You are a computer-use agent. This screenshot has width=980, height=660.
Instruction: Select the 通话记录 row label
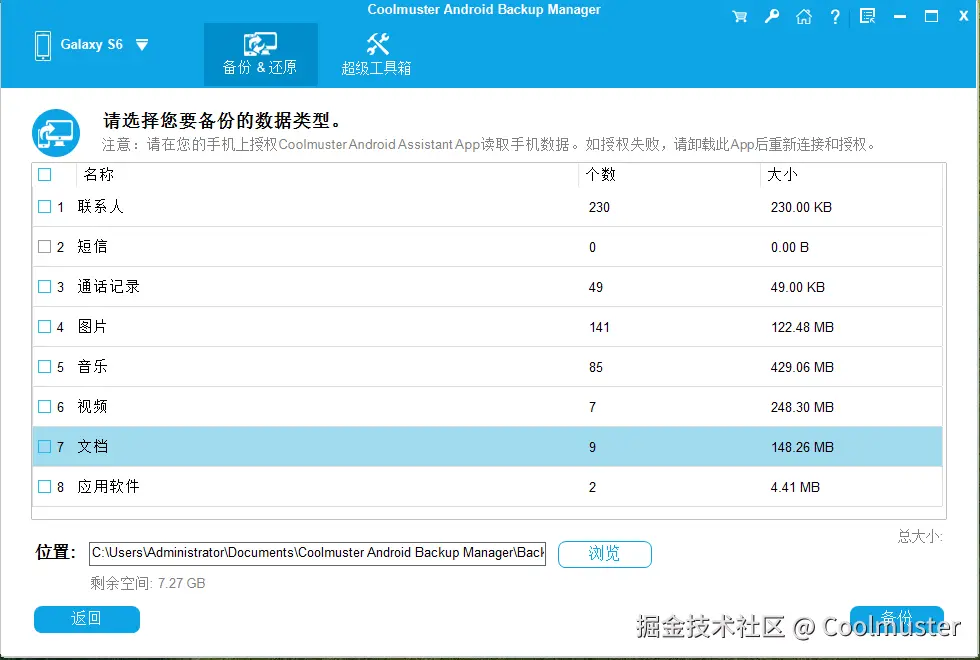click(x=108, y=287)
